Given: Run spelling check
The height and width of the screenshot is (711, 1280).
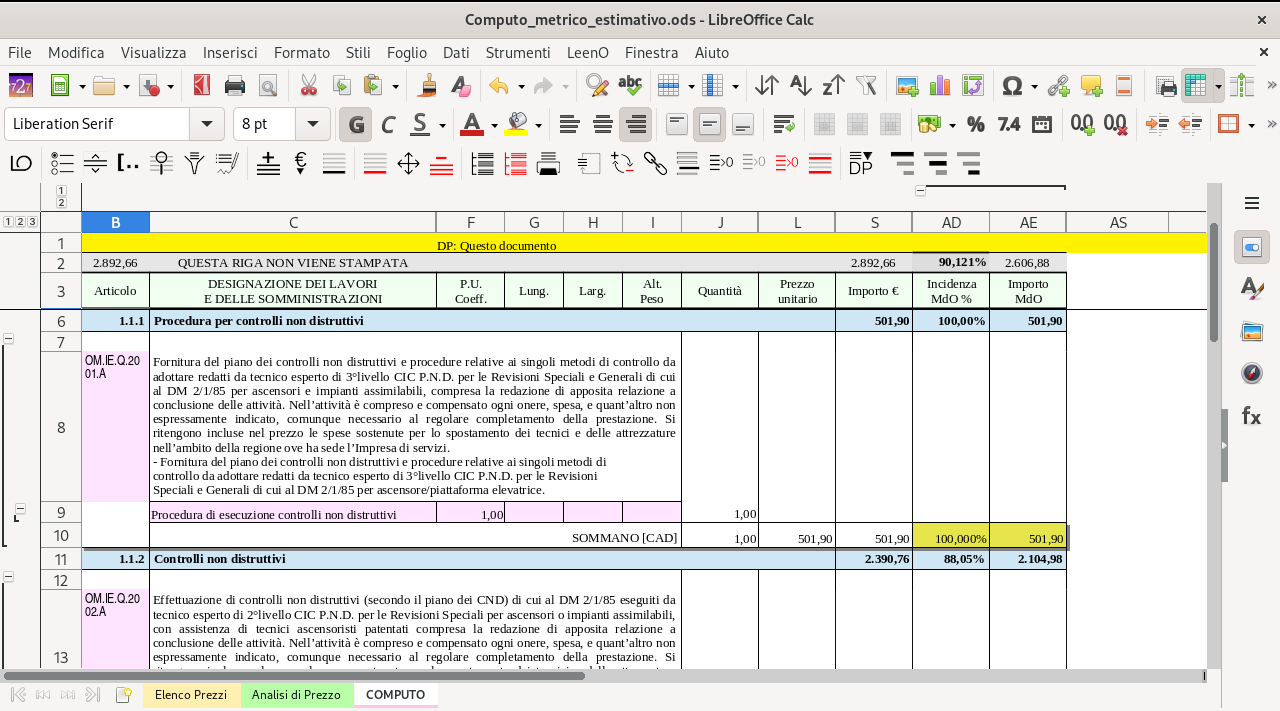Looking at the screenshot, I should [x=630, y=87].
